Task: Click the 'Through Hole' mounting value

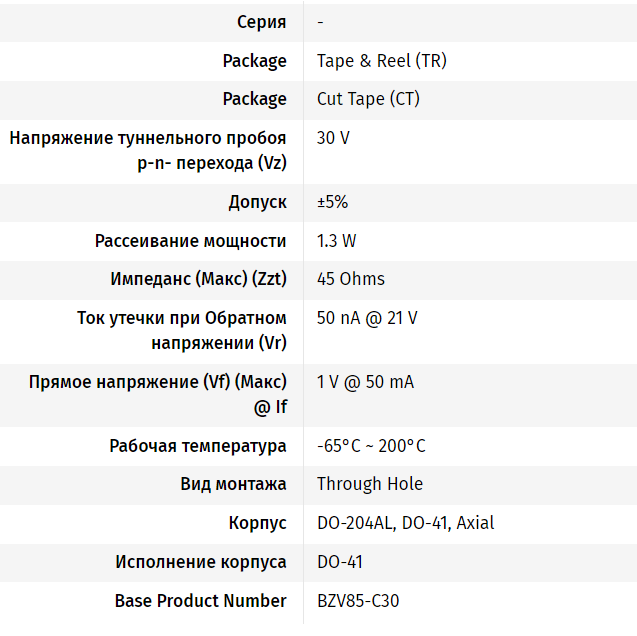Action: 370,484
